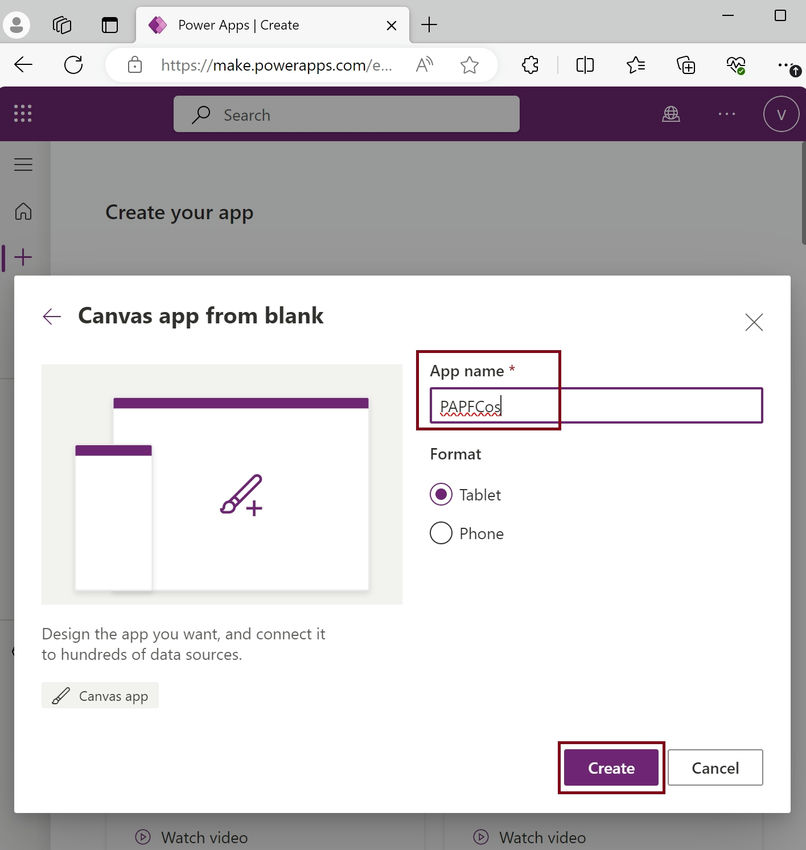Open browser extensions icon
The image size is (806, 850).
pos(530,65)
